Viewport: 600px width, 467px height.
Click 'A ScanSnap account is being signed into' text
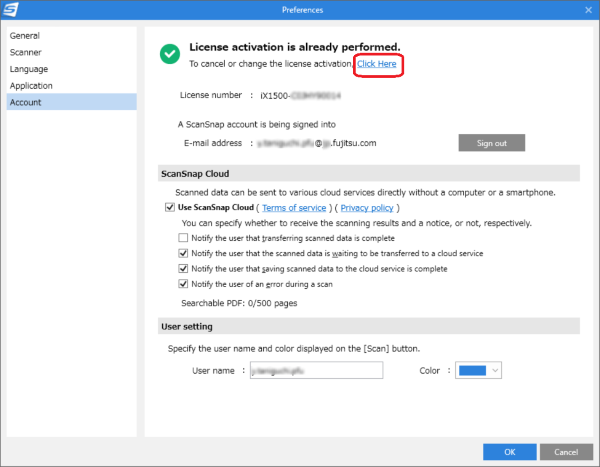(257, 124)
